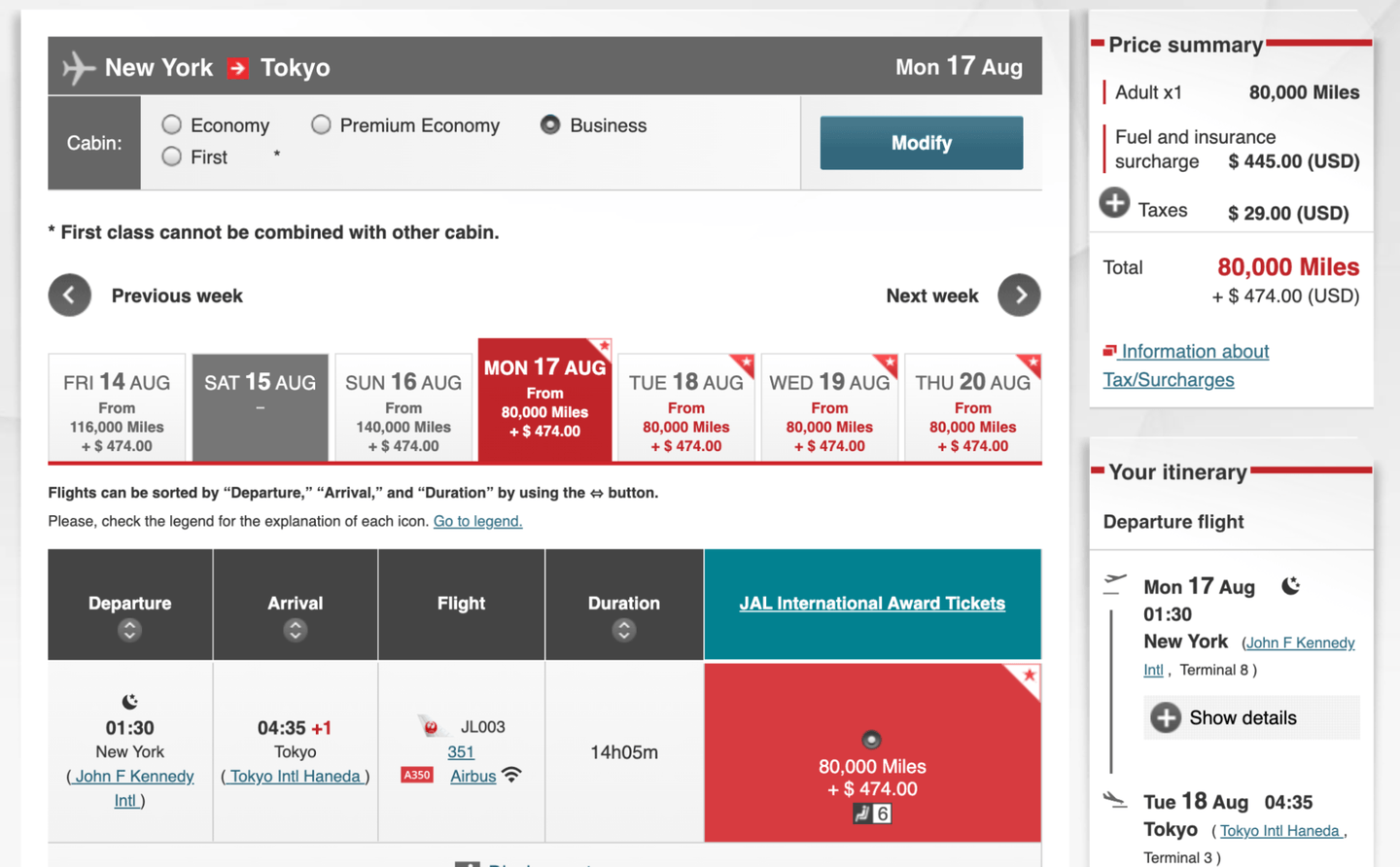This screenshot has height=867, width=1400.
Task: Open the JAL International Award Tickets link
Action: [872, 604]
